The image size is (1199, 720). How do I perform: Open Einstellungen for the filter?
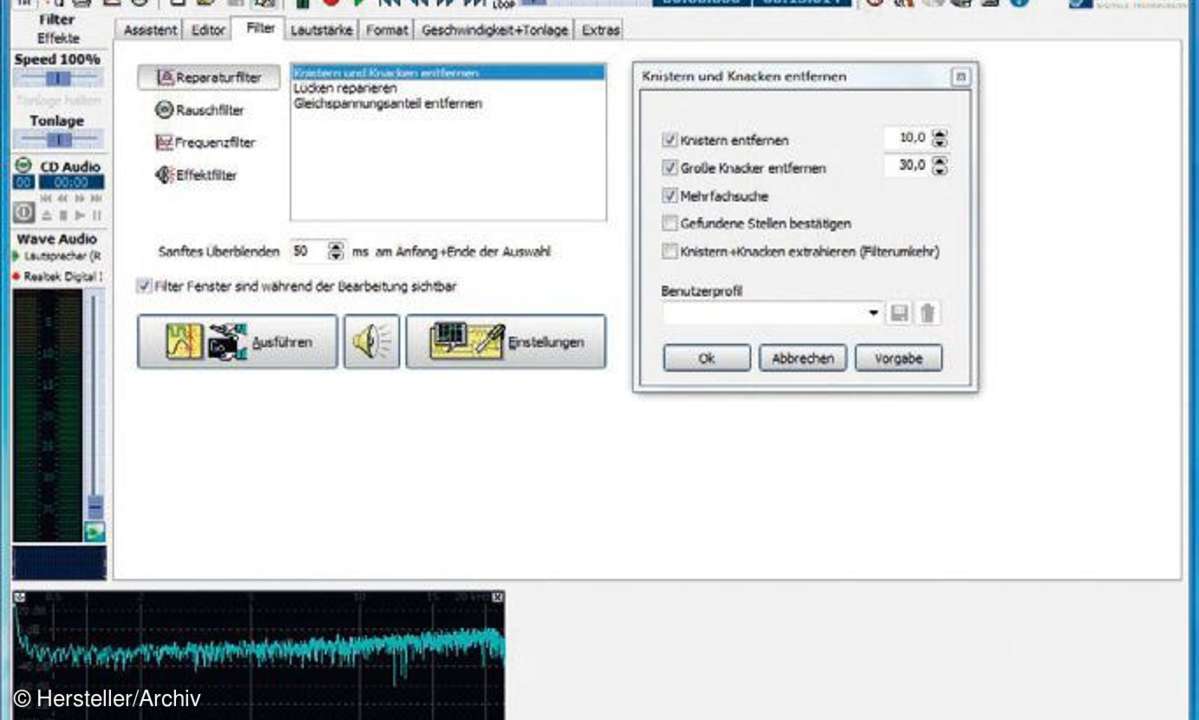(x=505, y=342)
